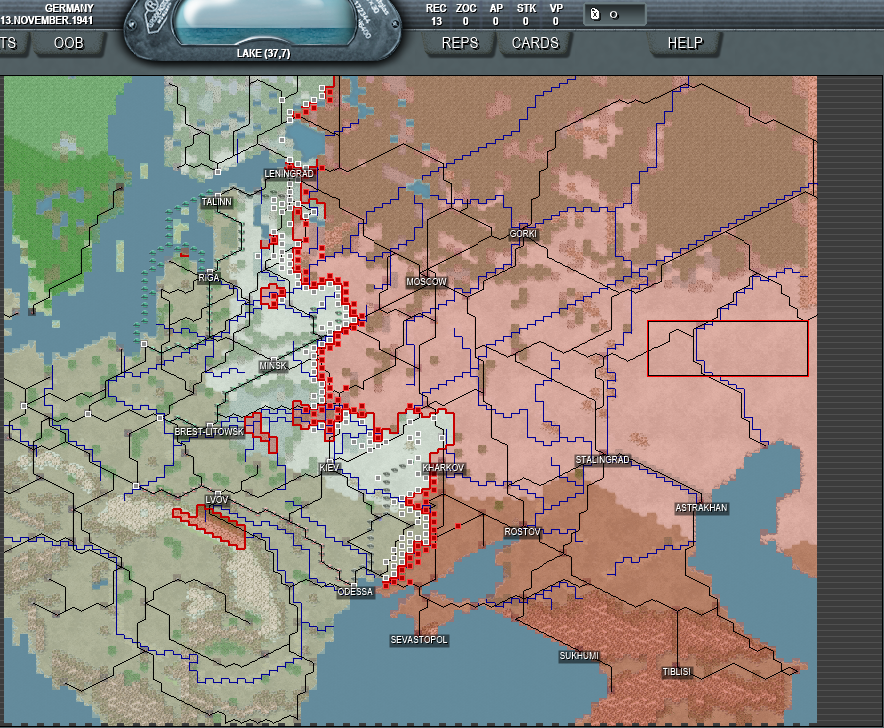Open the OOB order of battle panel
This screenshot has height=728, width=884.
(x=69, y=43)
